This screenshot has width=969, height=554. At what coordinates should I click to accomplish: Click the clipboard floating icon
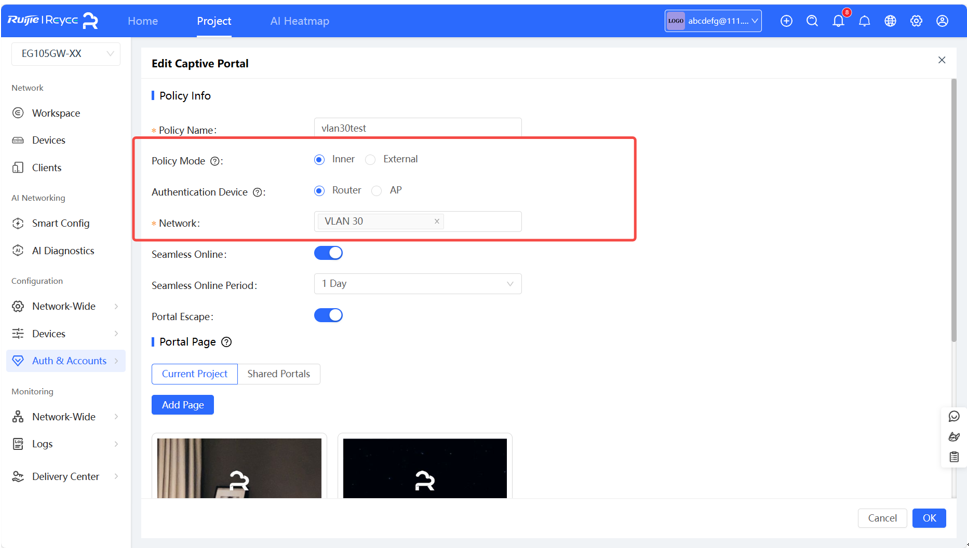pyautogui.click(x=954, y=457)
